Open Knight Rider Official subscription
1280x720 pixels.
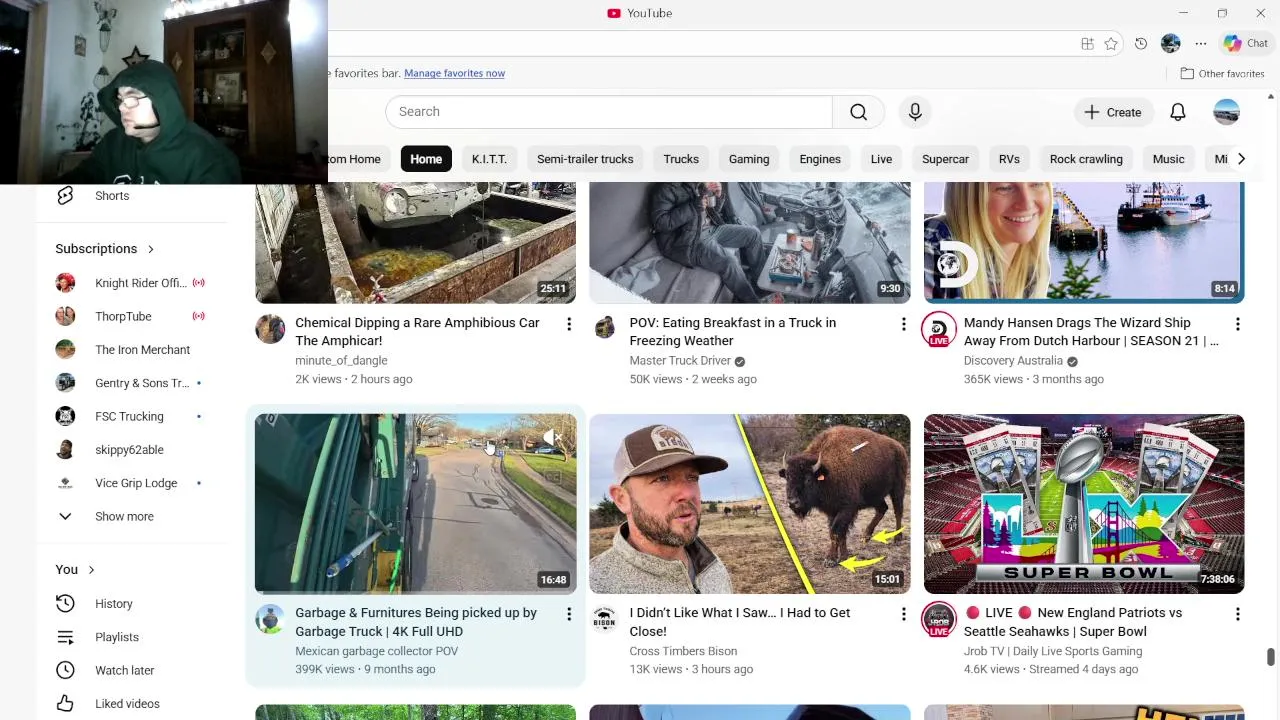[132, 283]
